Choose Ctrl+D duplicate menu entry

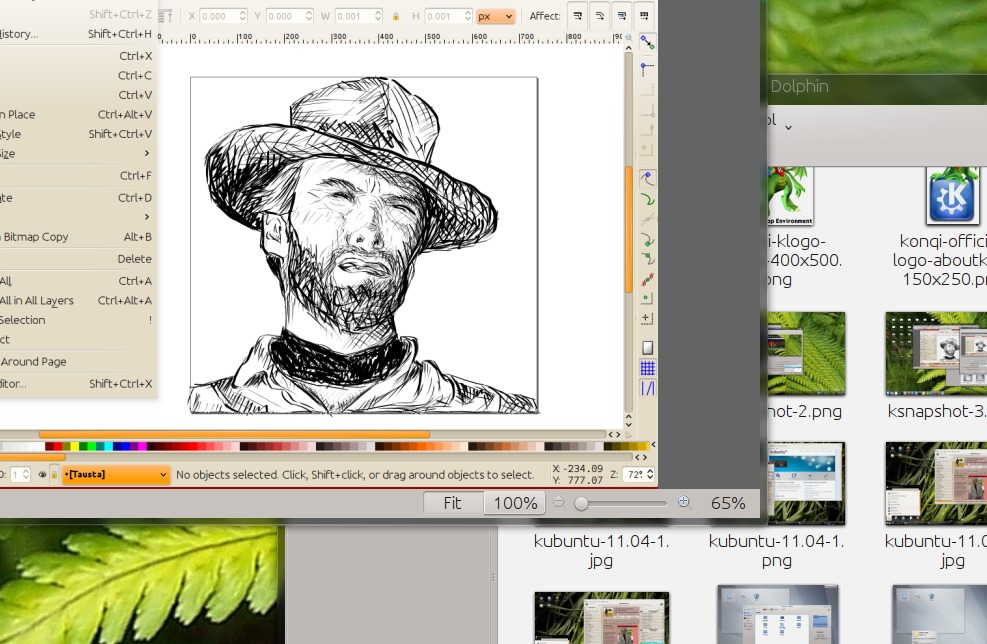(x=76, y=198)
